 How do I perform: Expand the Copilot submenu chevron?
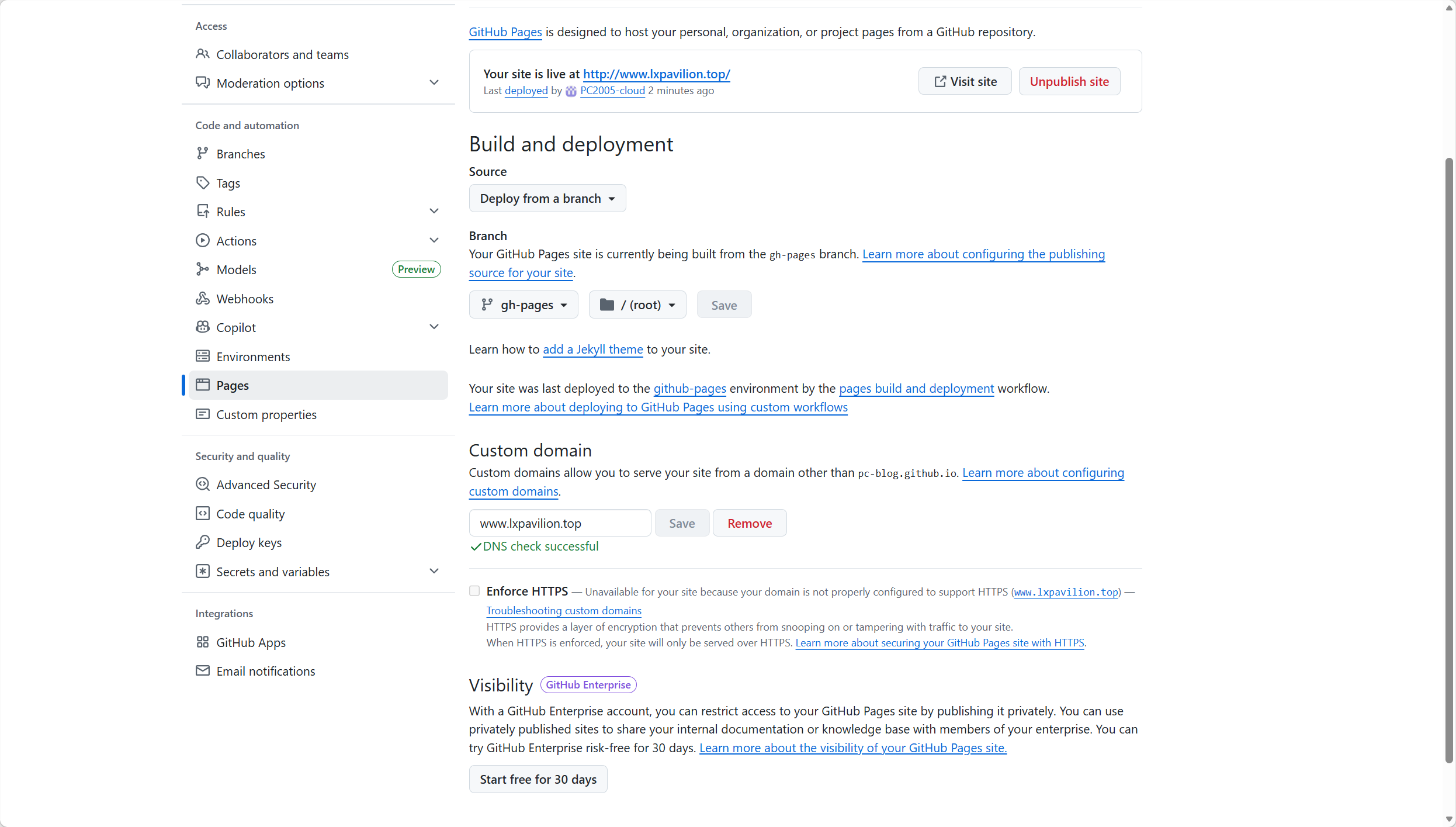click(x=434, y=327)
